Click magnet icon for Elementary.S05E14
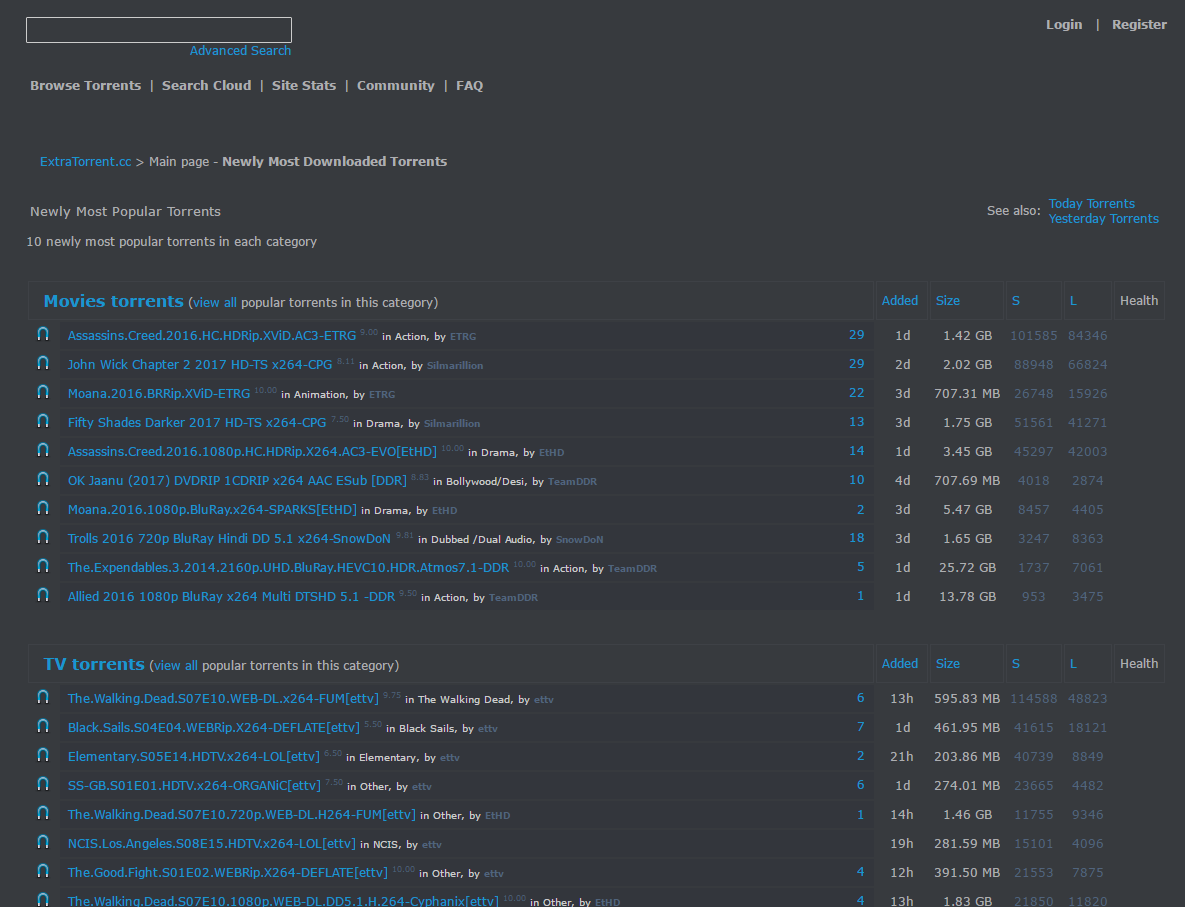Image resolution: width=1185 pixels, height=907 pixels. pyautogui.click(x=43, y=756)
